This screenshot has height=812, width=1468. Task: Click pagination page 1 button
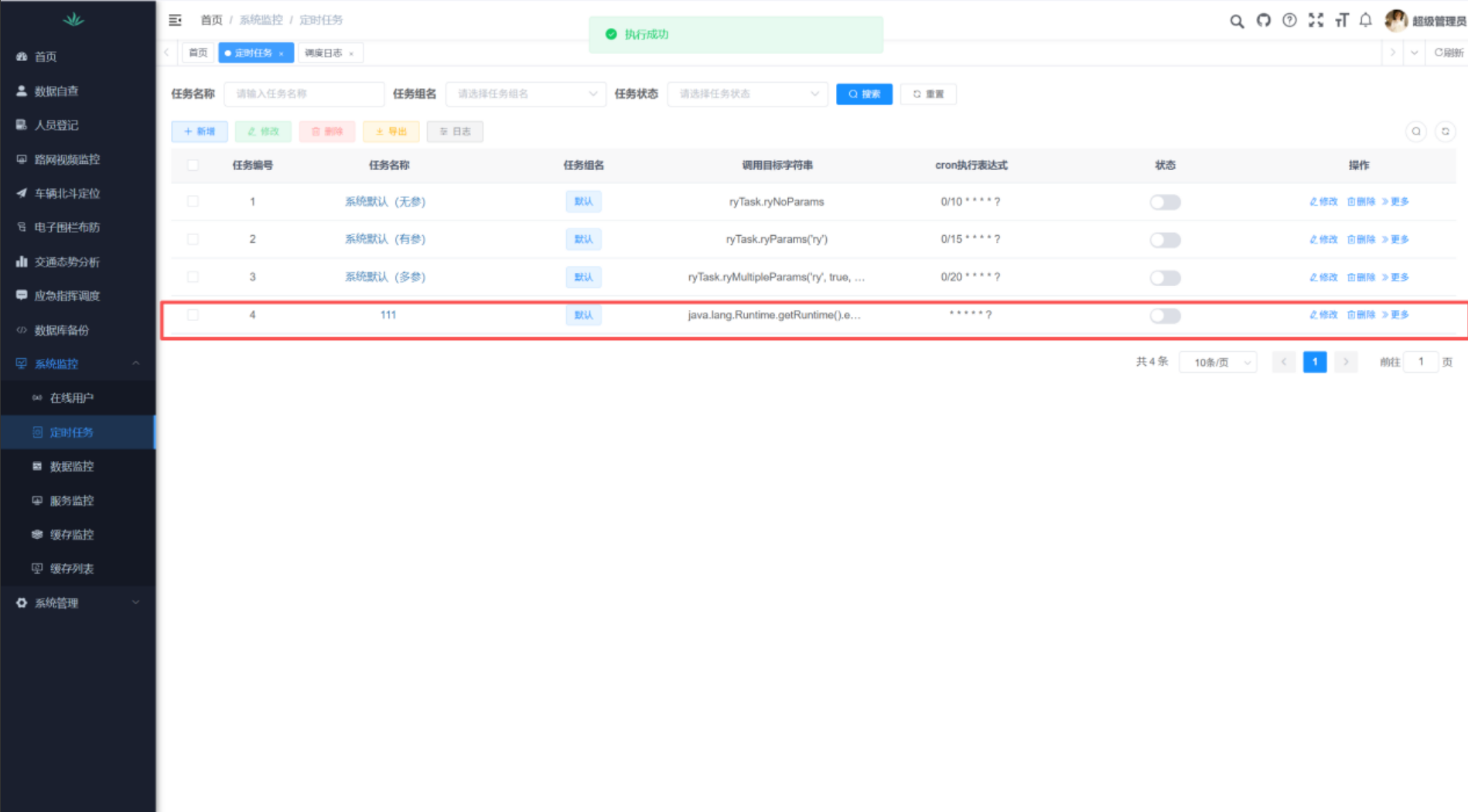pos(1315,362)
